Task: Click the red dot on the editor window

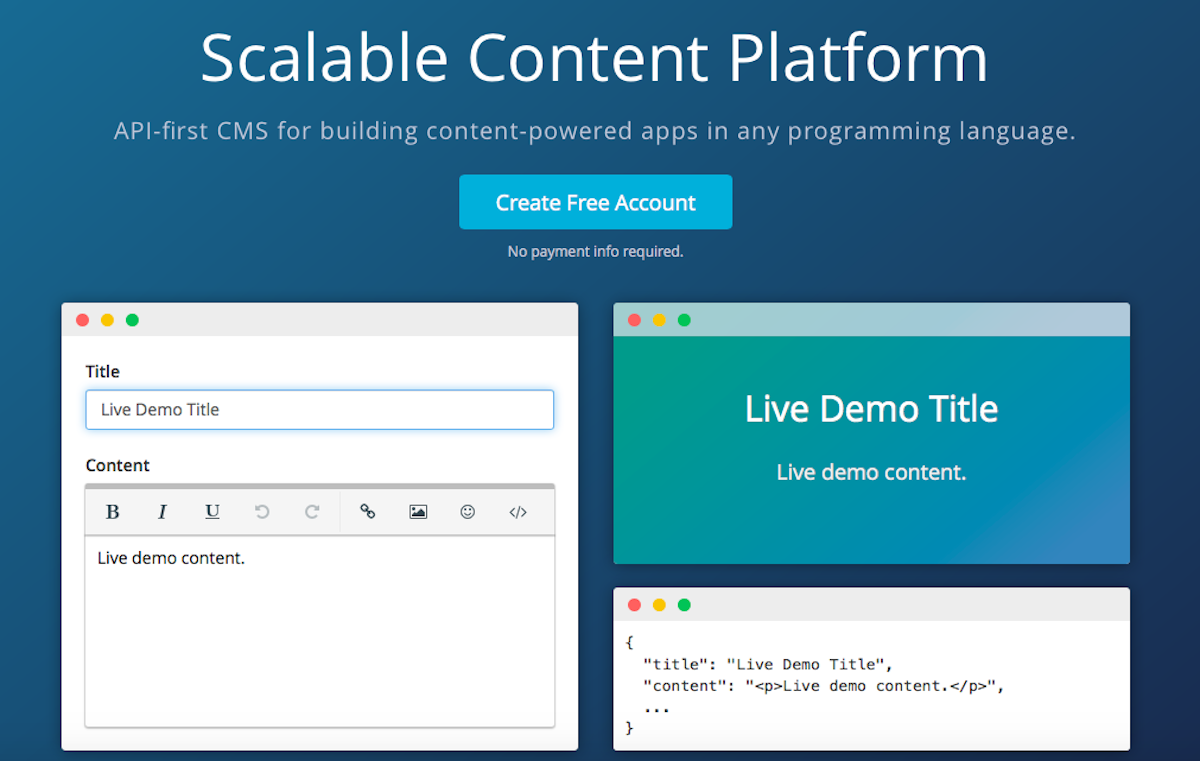Action: click(x=82, y=320)
